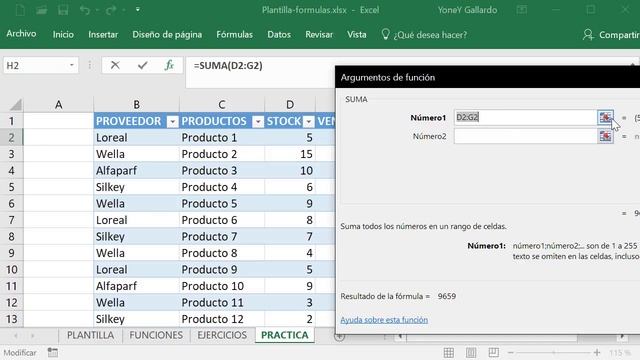Switch to Page Layout view icon
Image resolution: width=640 pixels, height=360 pixels.
click(471, 353)
